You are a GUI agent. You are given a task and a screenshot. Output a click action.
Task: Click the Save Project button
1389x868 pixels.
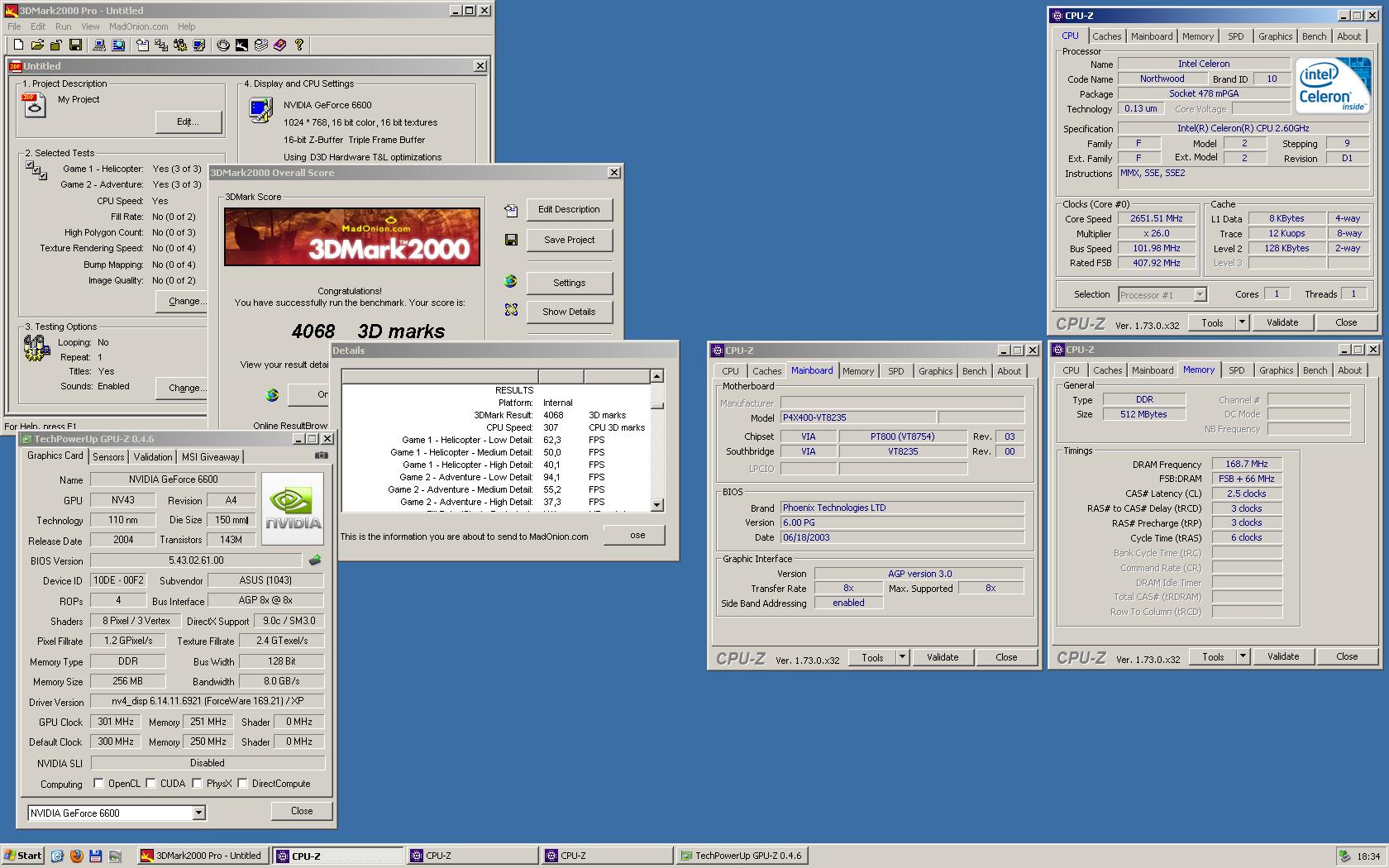(x=569, y=240)
